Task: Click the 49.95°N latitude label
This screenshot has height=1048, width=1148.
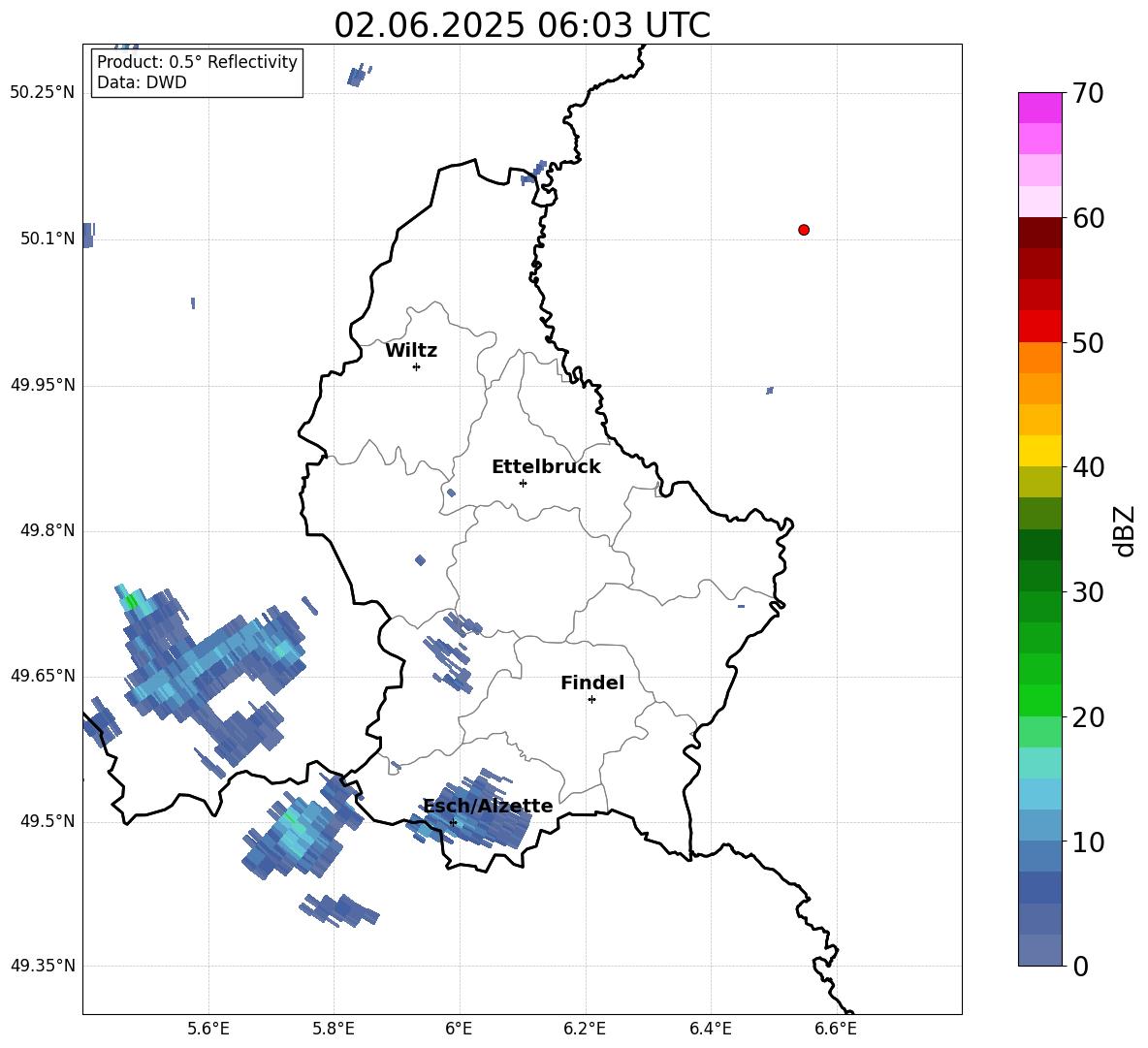Action: pyautogui.click(x=43, y=385)
